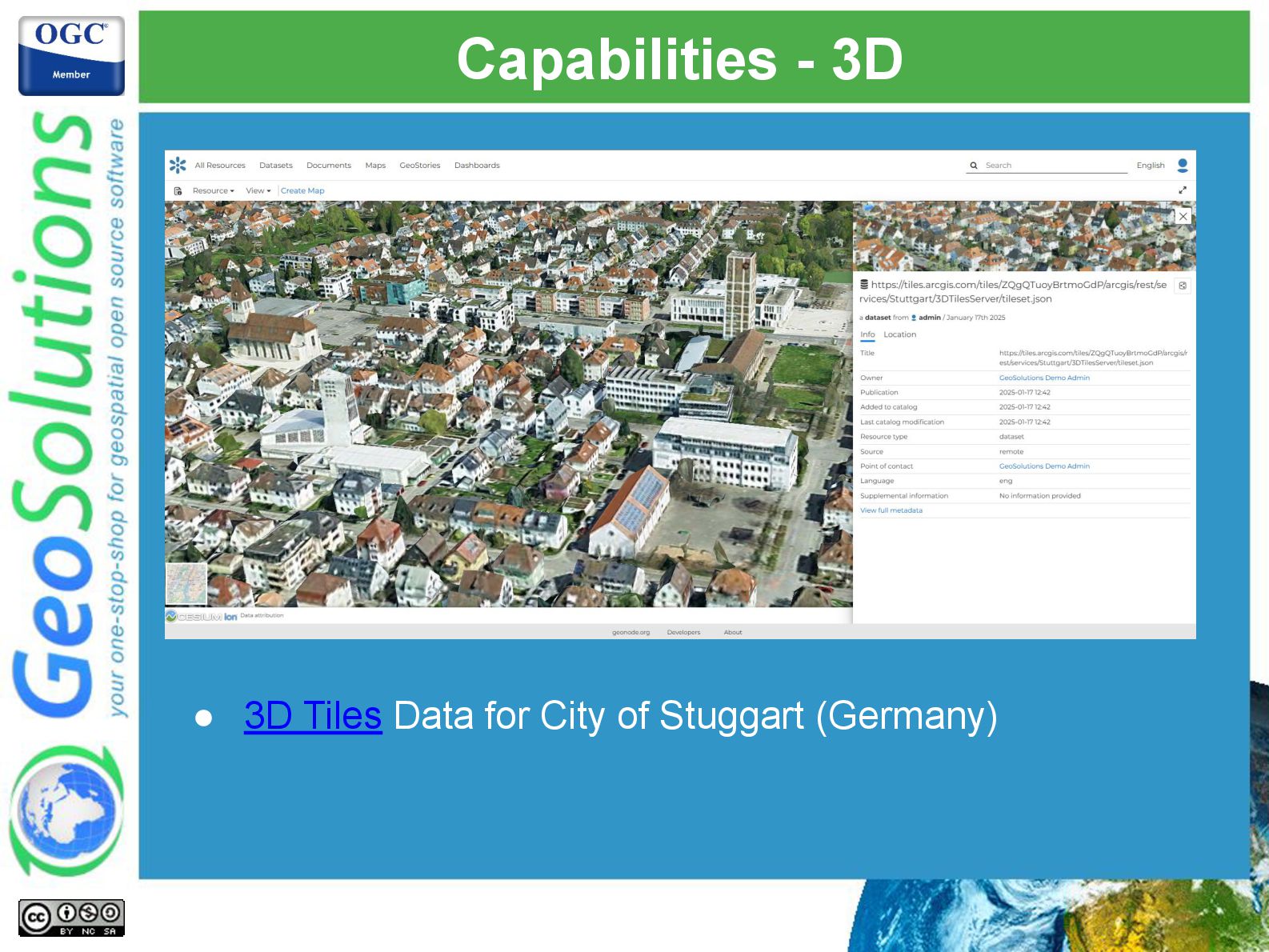
Task: Open the Dashboards menu item
Action: point(477,166)
